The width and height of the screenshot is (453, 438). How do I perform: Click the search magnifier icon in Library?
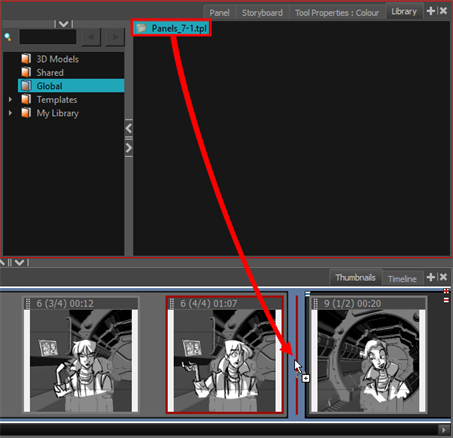coord(8,37)
